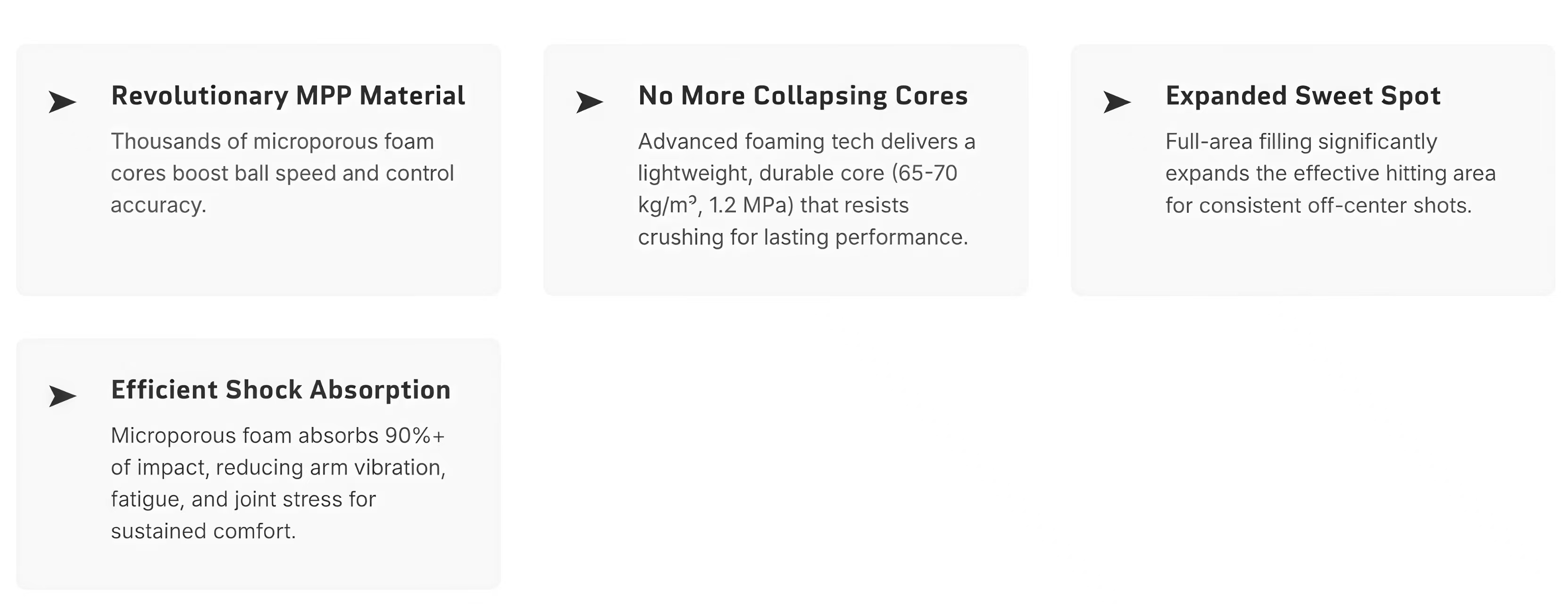Click the paragraph starting 'Microporous foam absorbs'

click(x=278, y=483)
